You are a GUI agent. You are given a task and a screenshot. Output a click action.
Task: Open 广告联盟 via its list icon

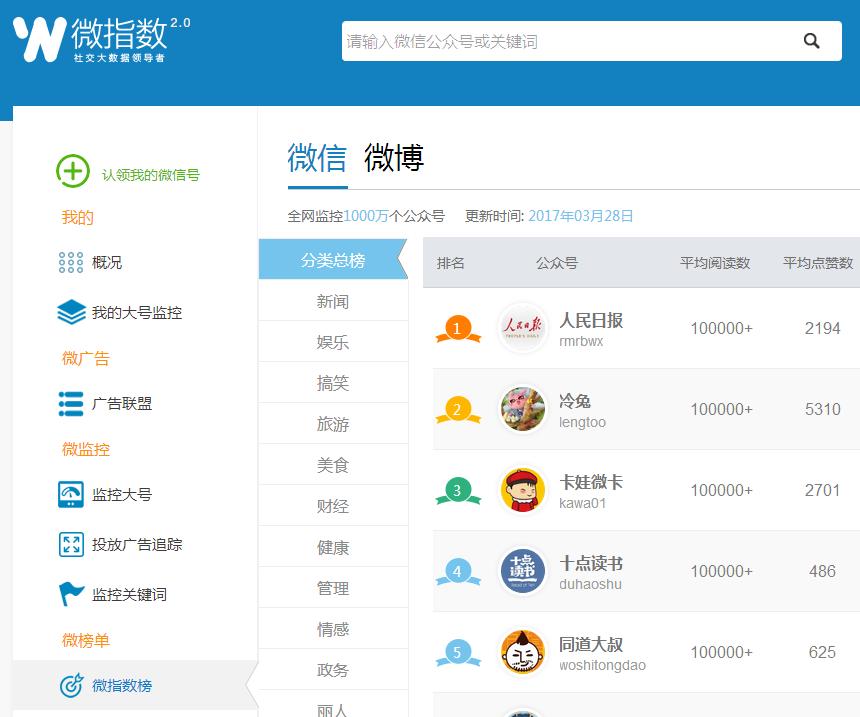[x=70, y=405]
